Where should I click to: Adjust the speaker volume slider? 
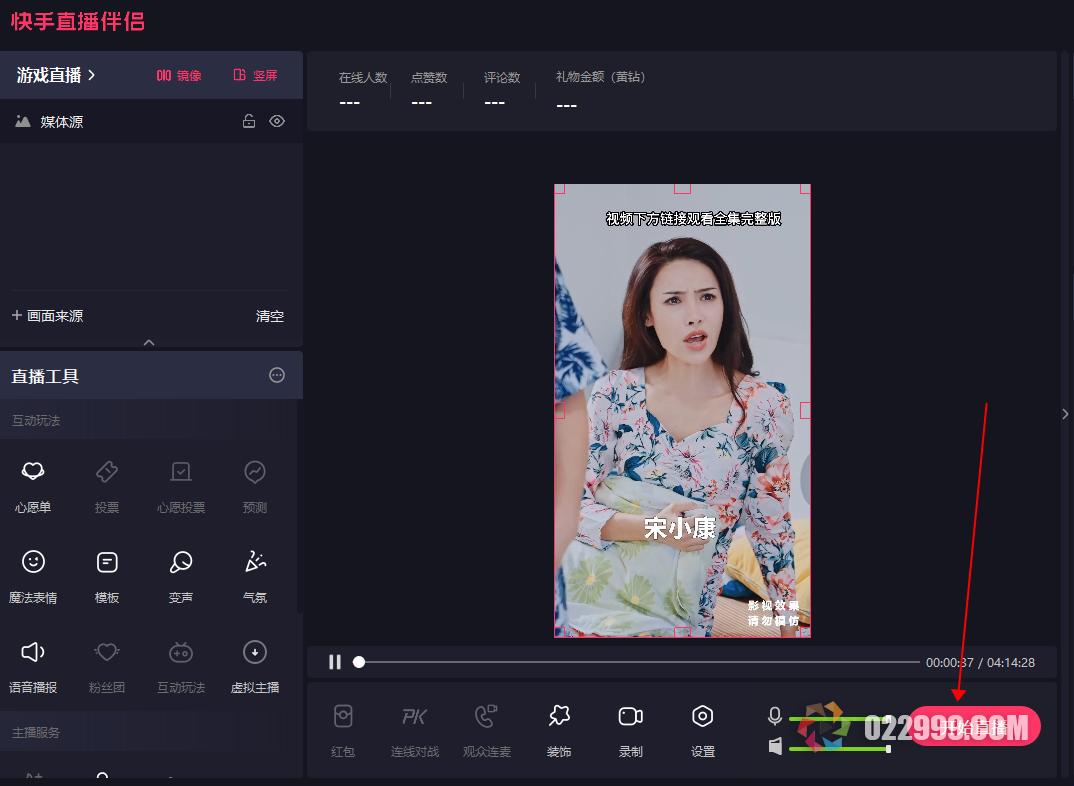[x=840, y=749]
